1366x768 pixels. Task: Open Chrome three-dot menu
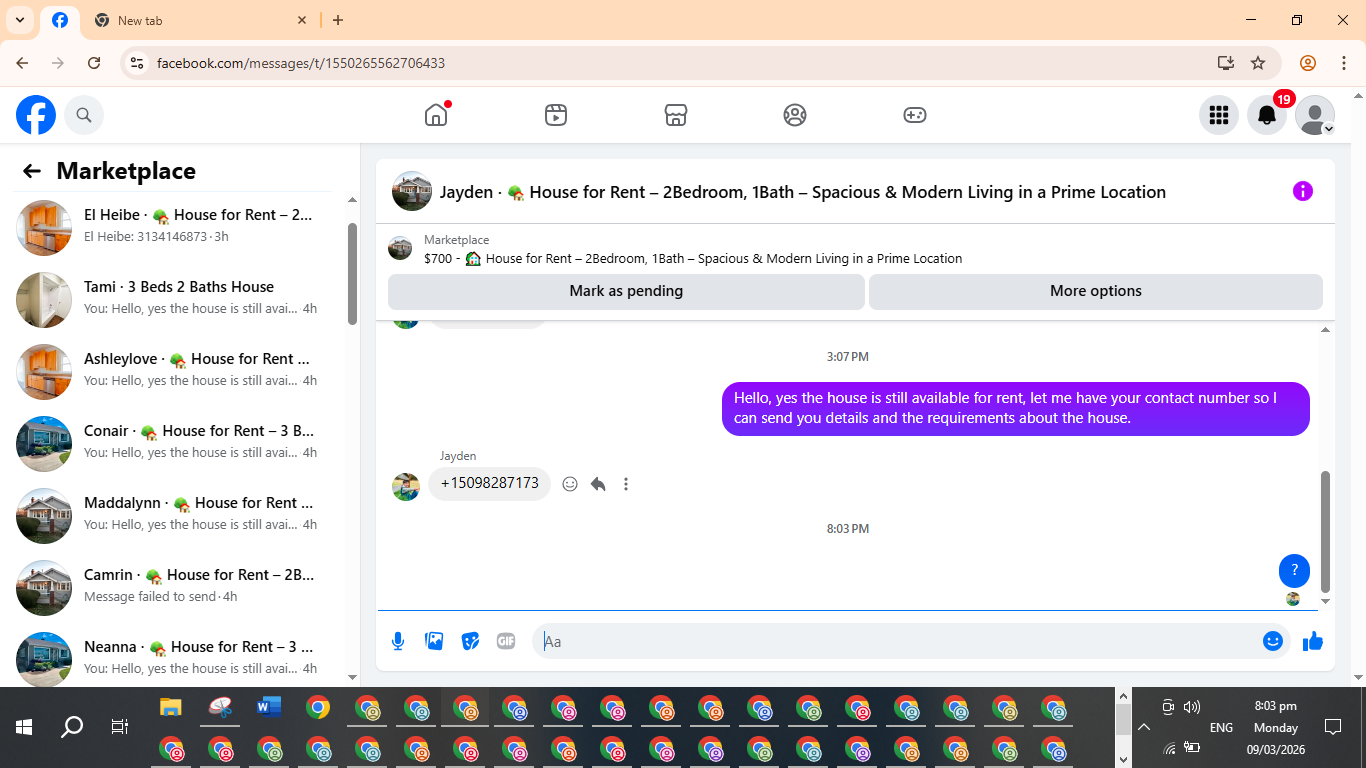(x=1344, y=63)
